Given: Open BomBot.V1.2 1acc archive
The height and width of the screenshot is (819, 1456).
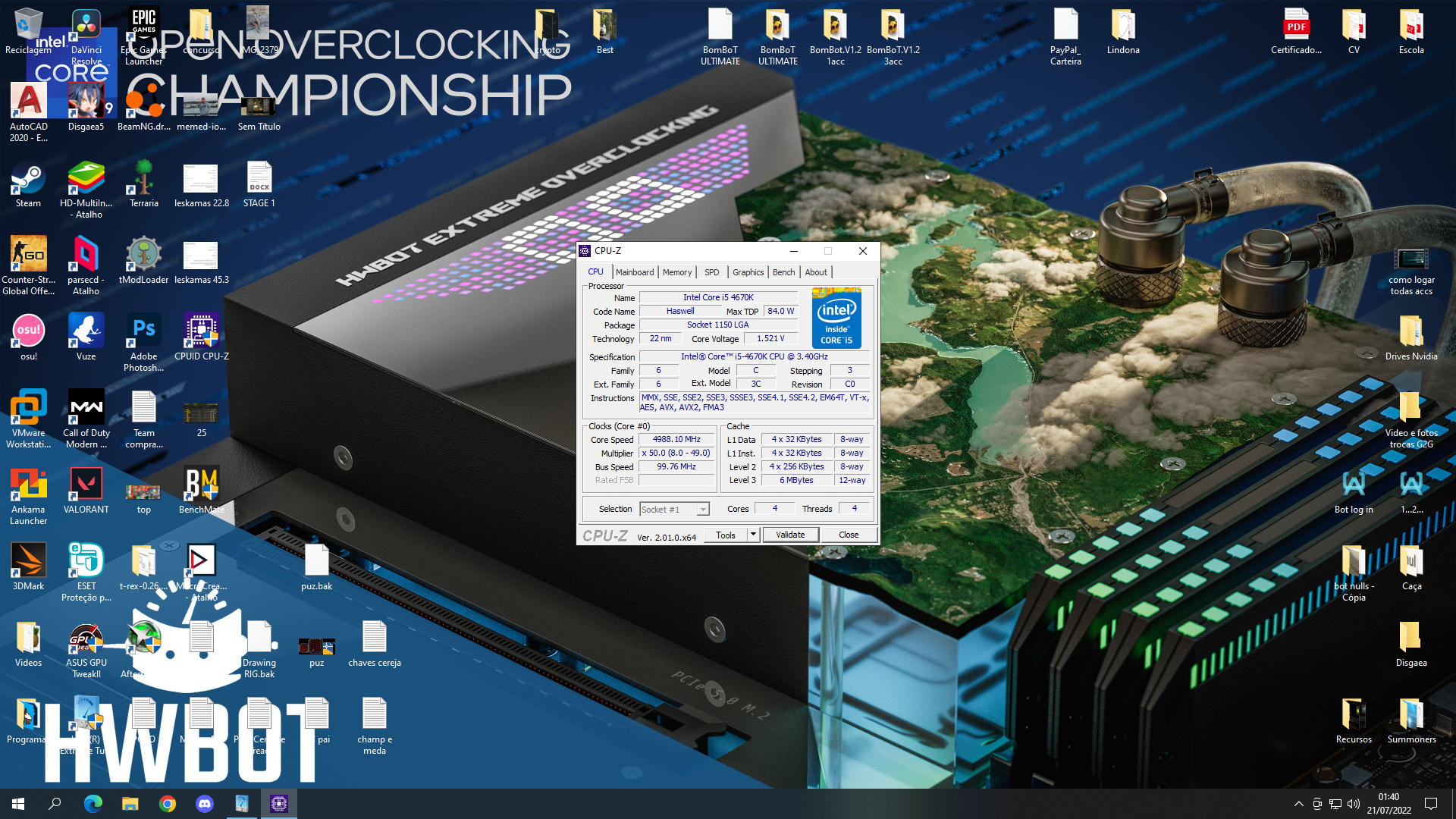Looking at the screenshot, I should click(x=835, y=37).
